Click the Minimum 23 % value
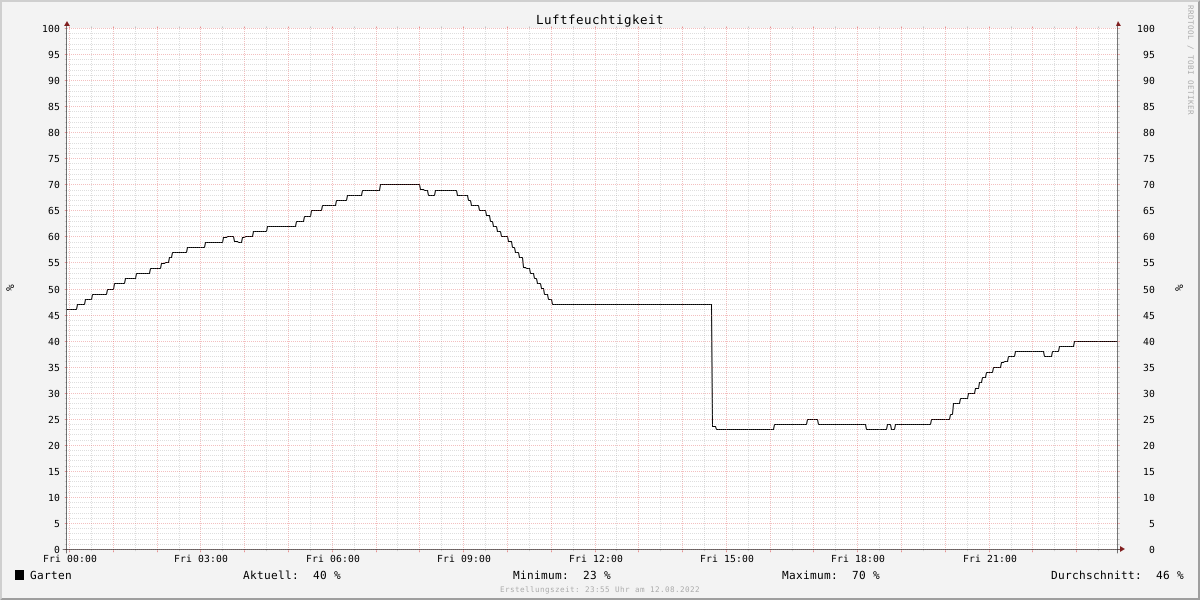Image resolution: width=1200 pixels, height=600 pixels. (x=597, y=575)
